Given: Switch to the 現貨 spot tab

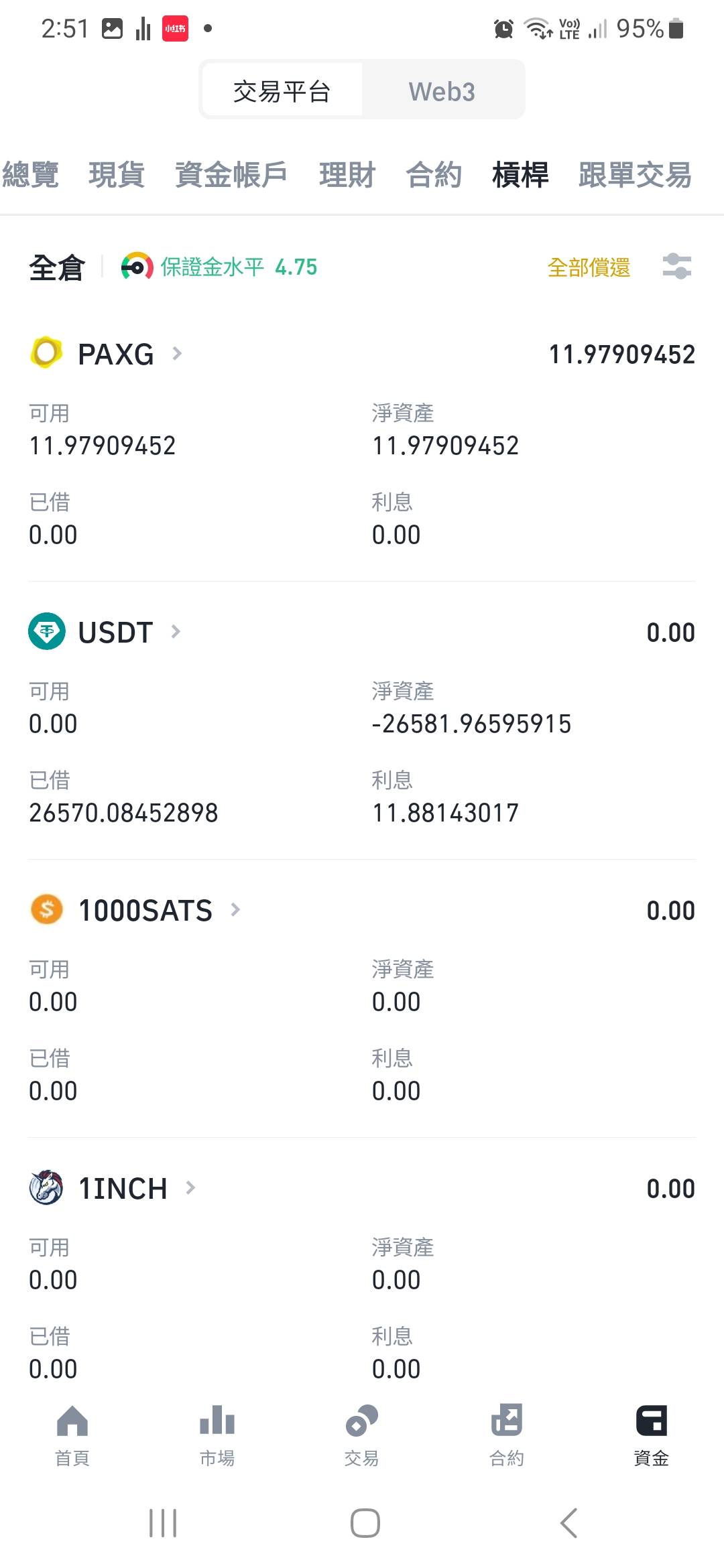Looking at the screenshot, I should pyautogui.click(x=117, y=175).
